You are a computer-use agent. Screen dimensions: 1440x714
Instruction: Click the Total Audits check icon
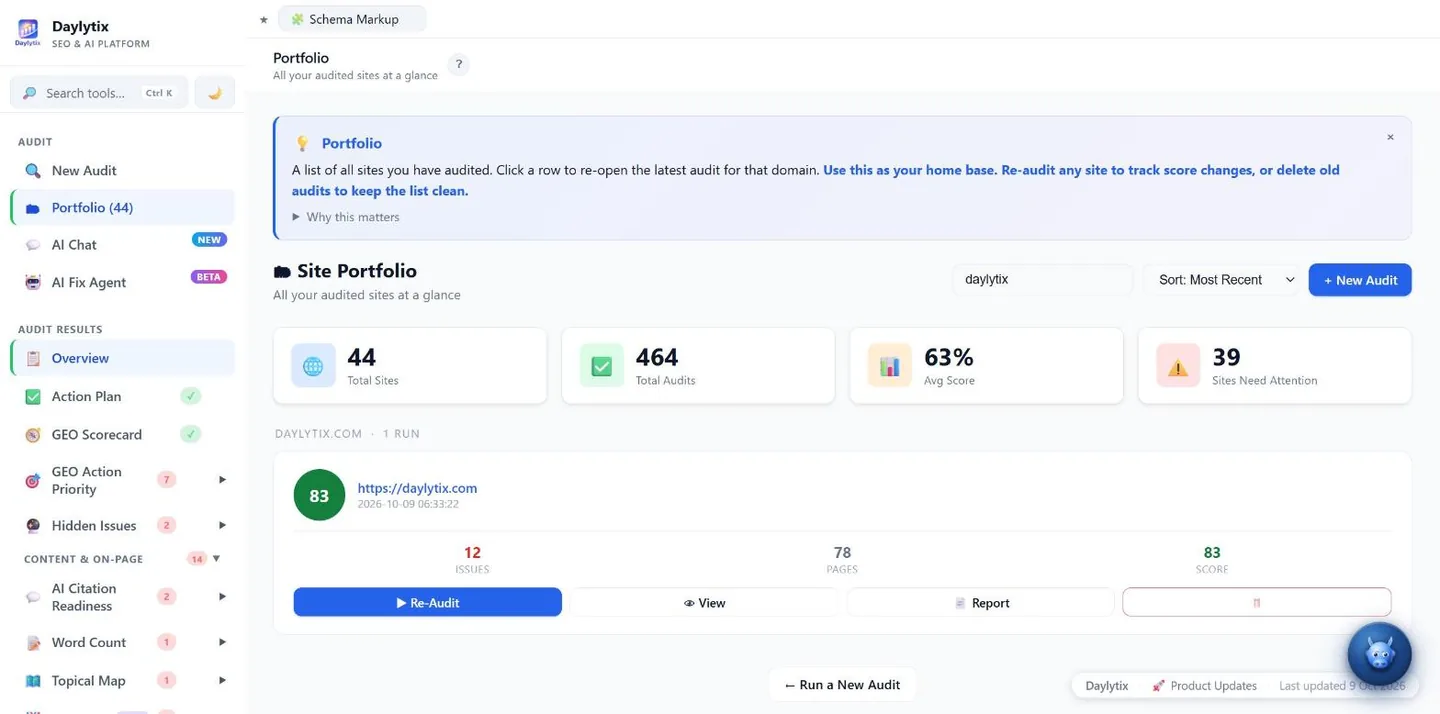pyautogui.click(x=601, y=366)
